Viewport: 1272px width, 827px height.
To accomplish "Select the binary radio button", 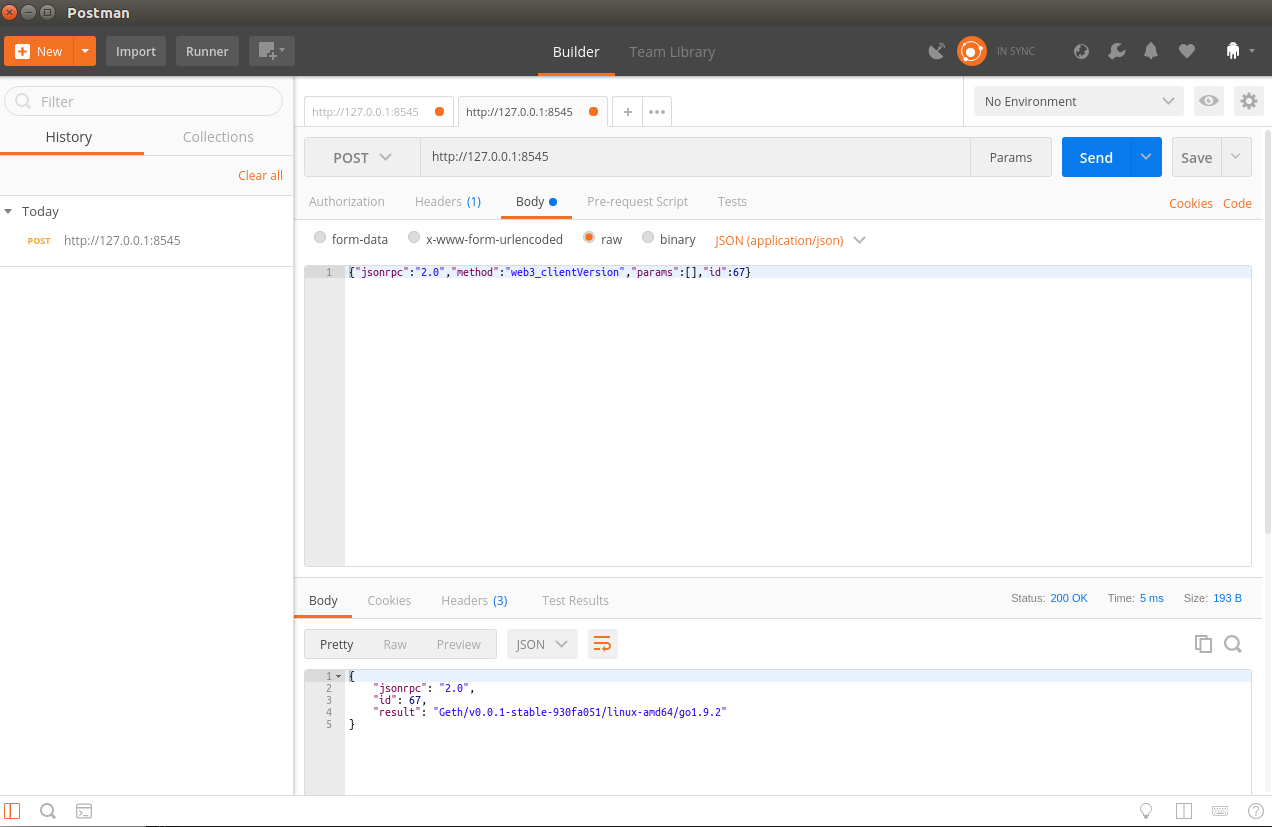I will coord(648,238).
